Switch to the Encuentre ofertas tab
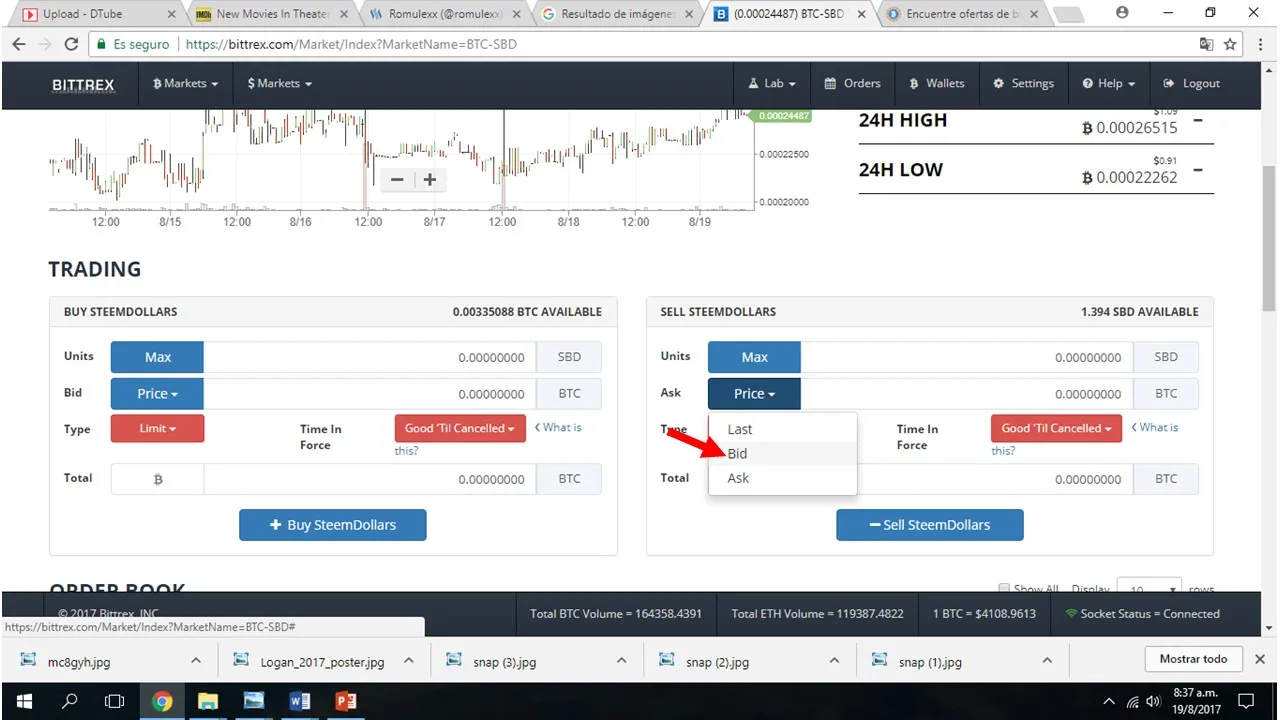The height and width of the screenshot is (720, 1280). click(964, 14)
